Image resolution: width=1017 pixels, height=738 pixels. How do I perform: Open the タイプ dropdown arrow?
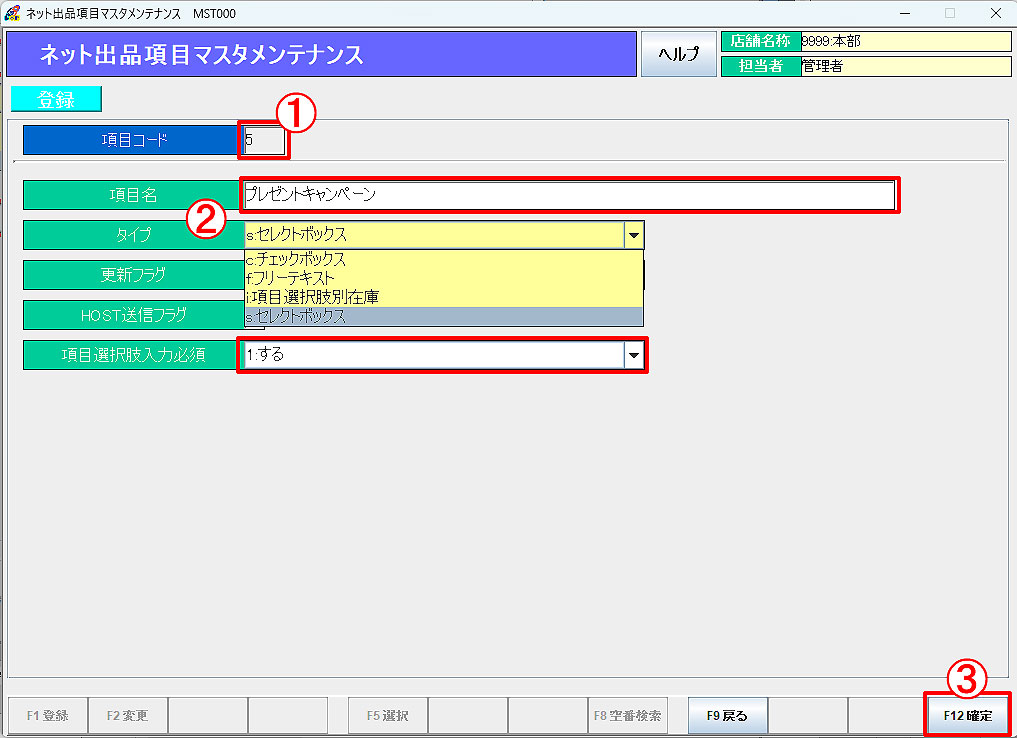(x=634, y=235)
